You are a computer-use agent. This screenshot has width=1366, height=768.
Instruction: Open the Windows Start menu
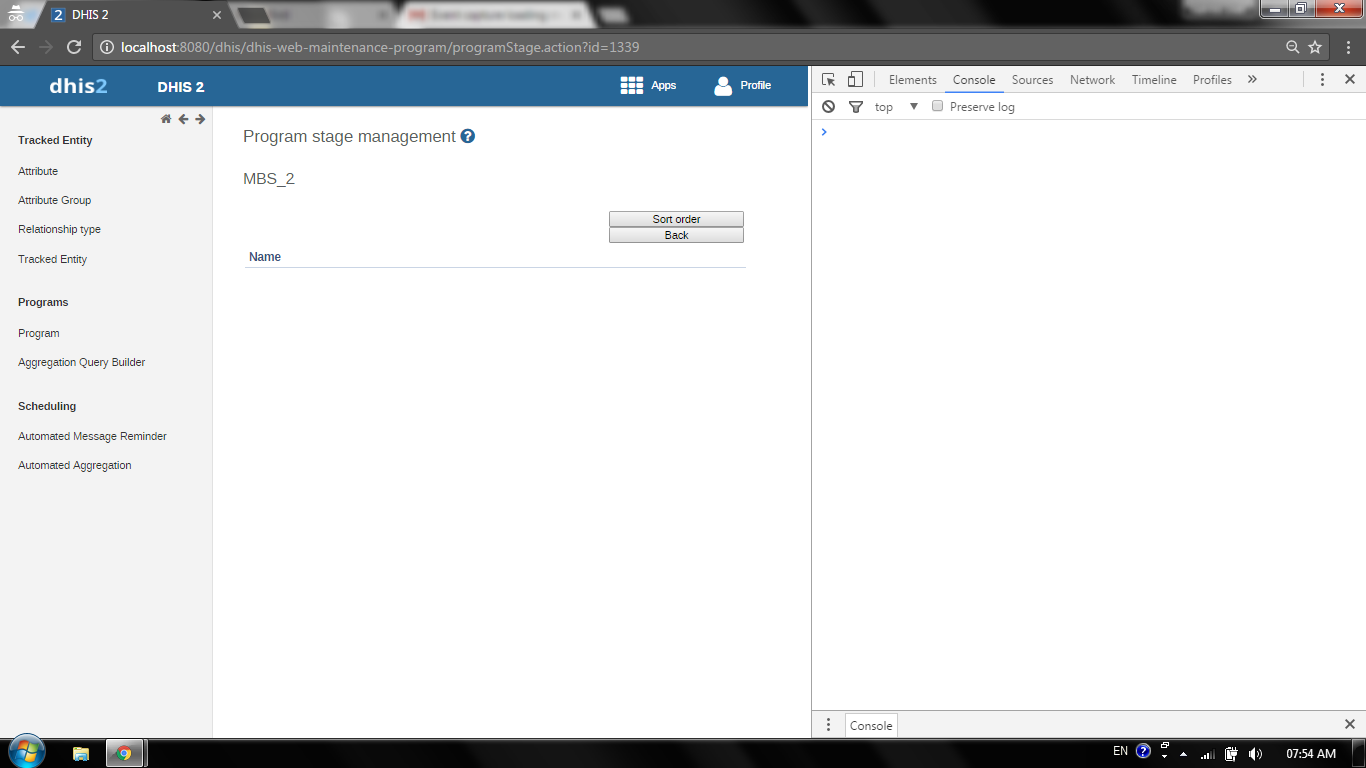(25, 752)
